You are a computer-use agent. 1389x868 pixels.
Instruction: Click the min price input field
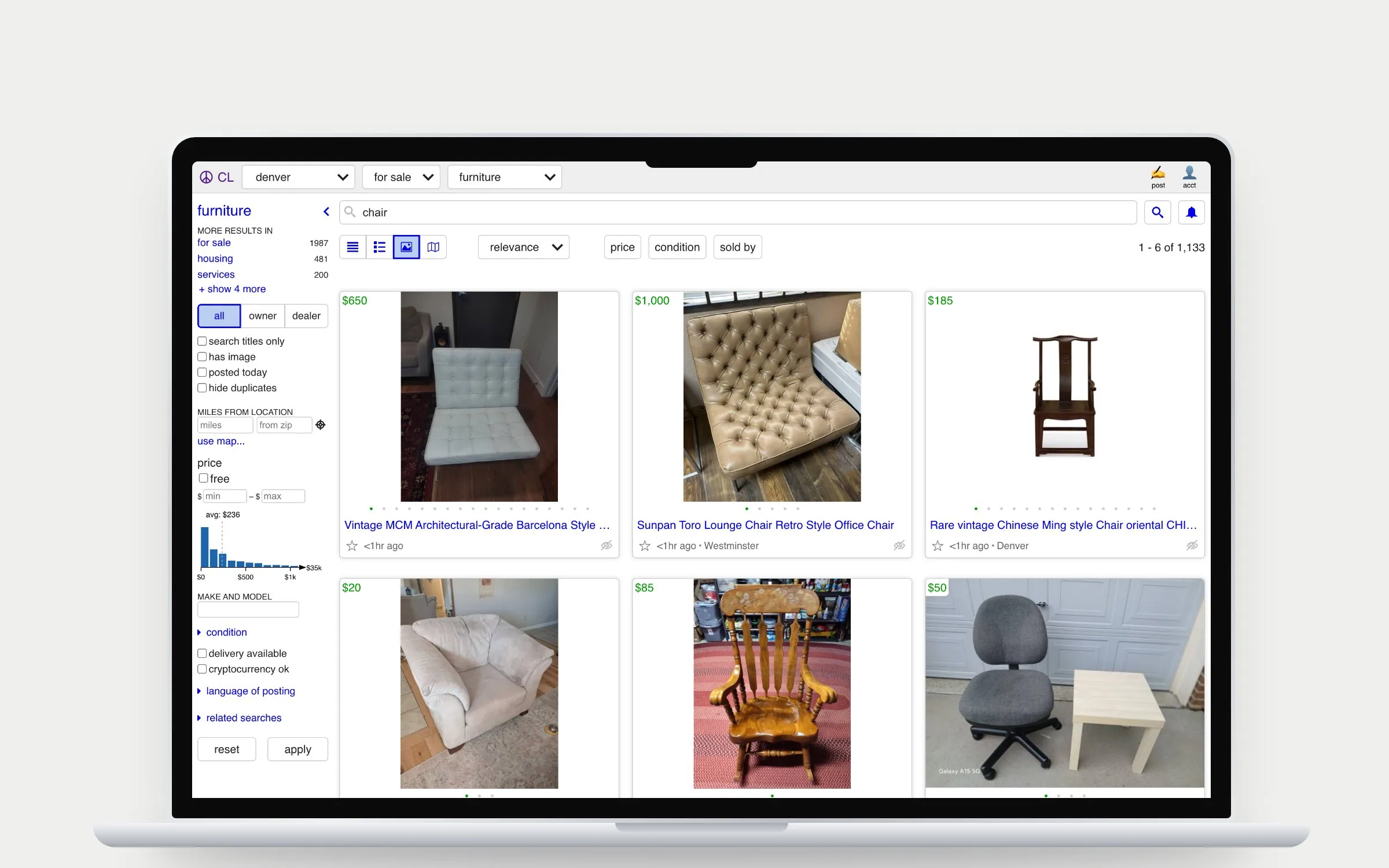225,496
